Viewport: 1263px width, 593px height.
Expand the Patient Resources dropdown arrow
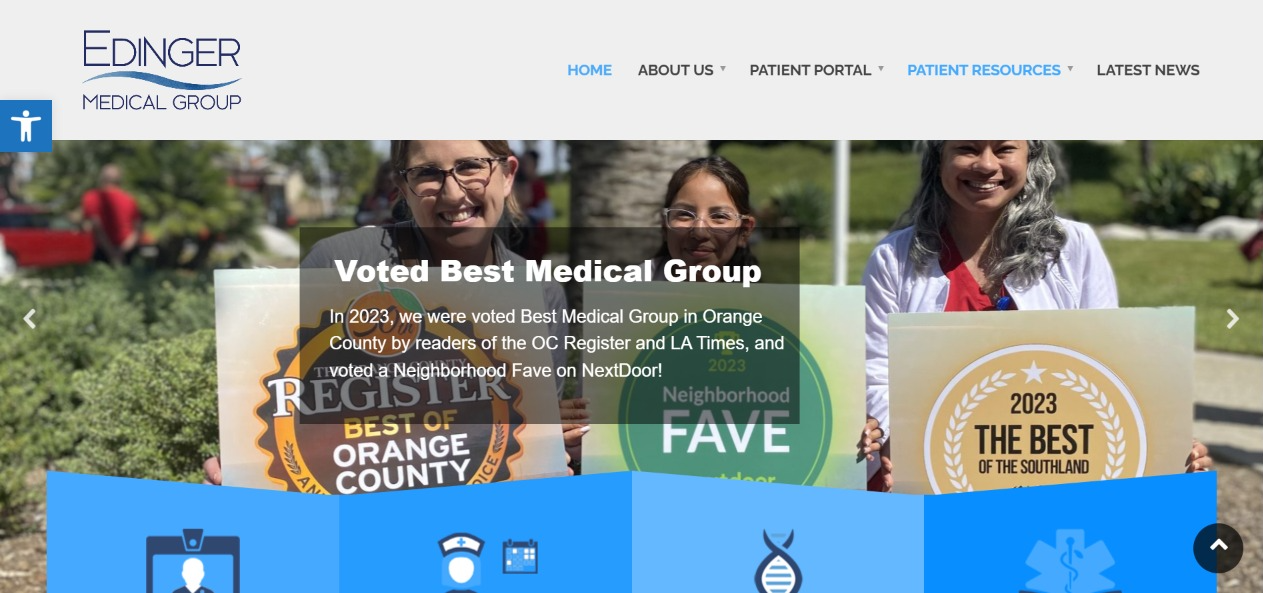(x=1070, y=69)
